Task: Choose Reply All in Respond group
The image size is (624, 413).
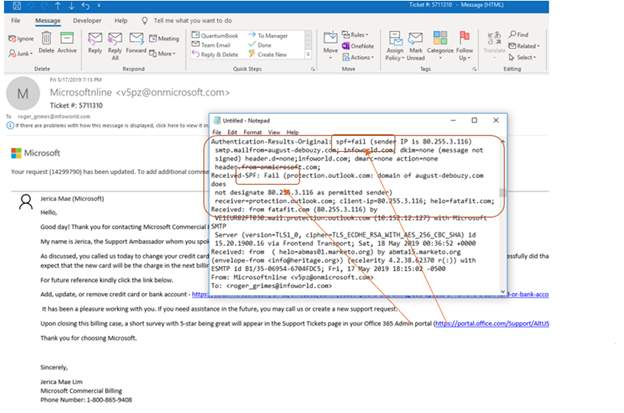Action: pos(115,46)
